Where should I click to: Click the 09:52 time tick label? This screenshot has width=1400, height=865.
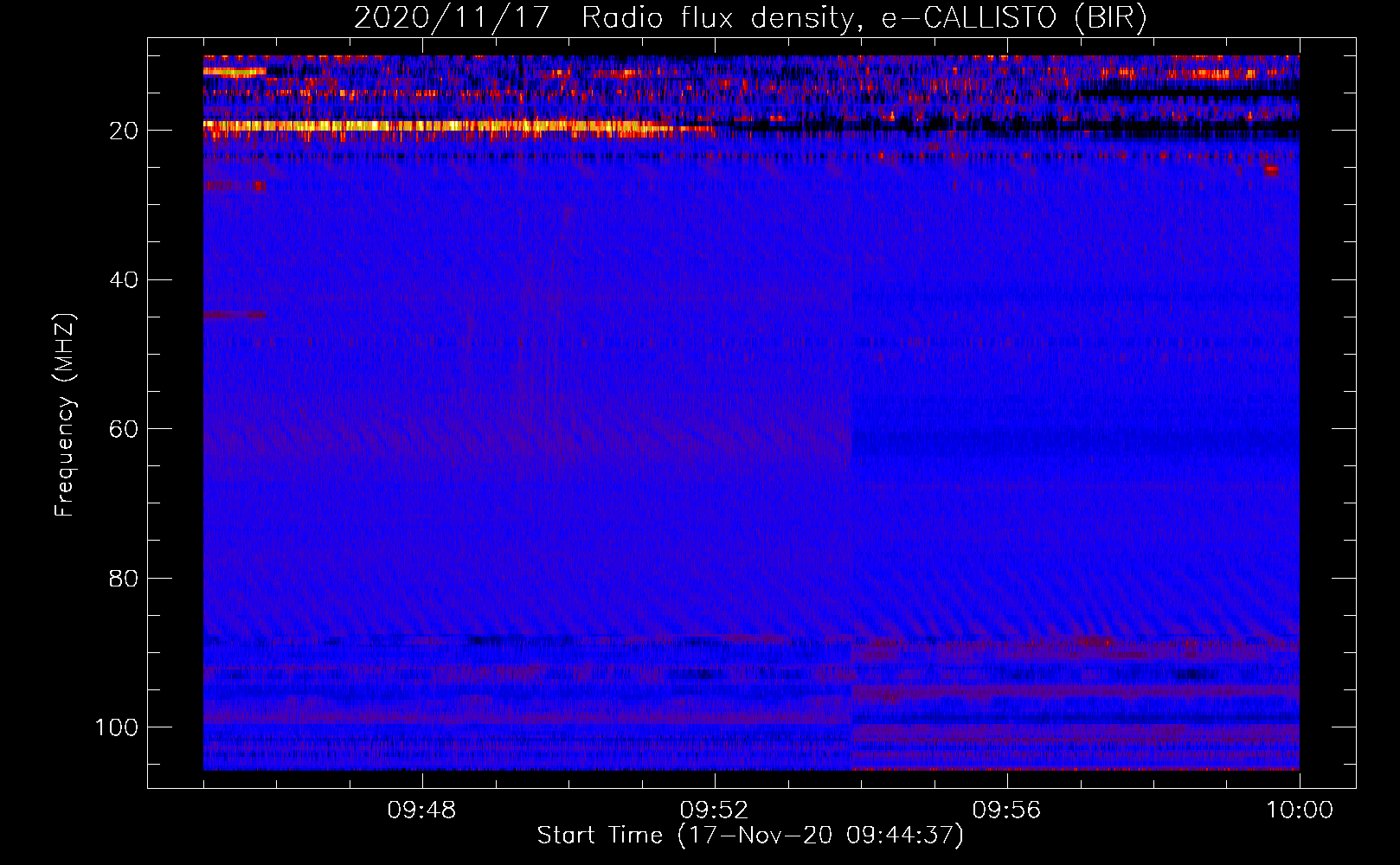click(x=714, y=811)
